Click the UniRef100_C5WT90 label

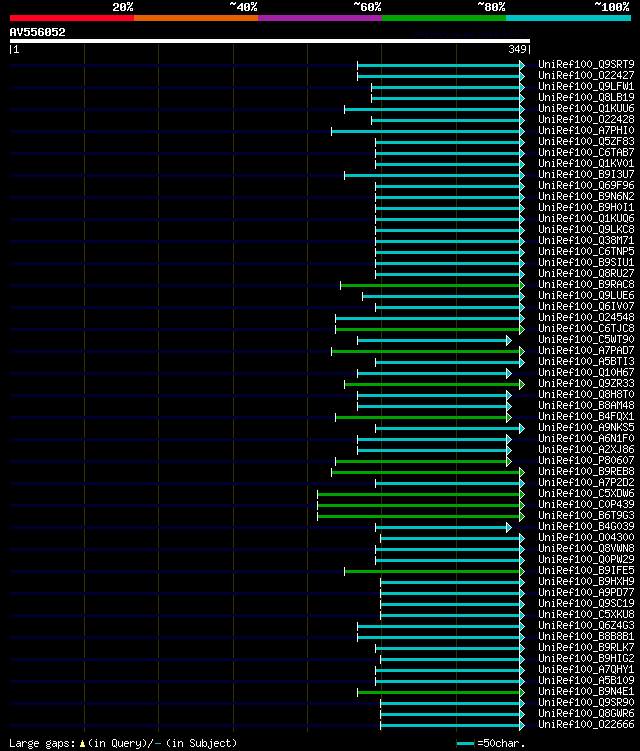pos(586,340)
